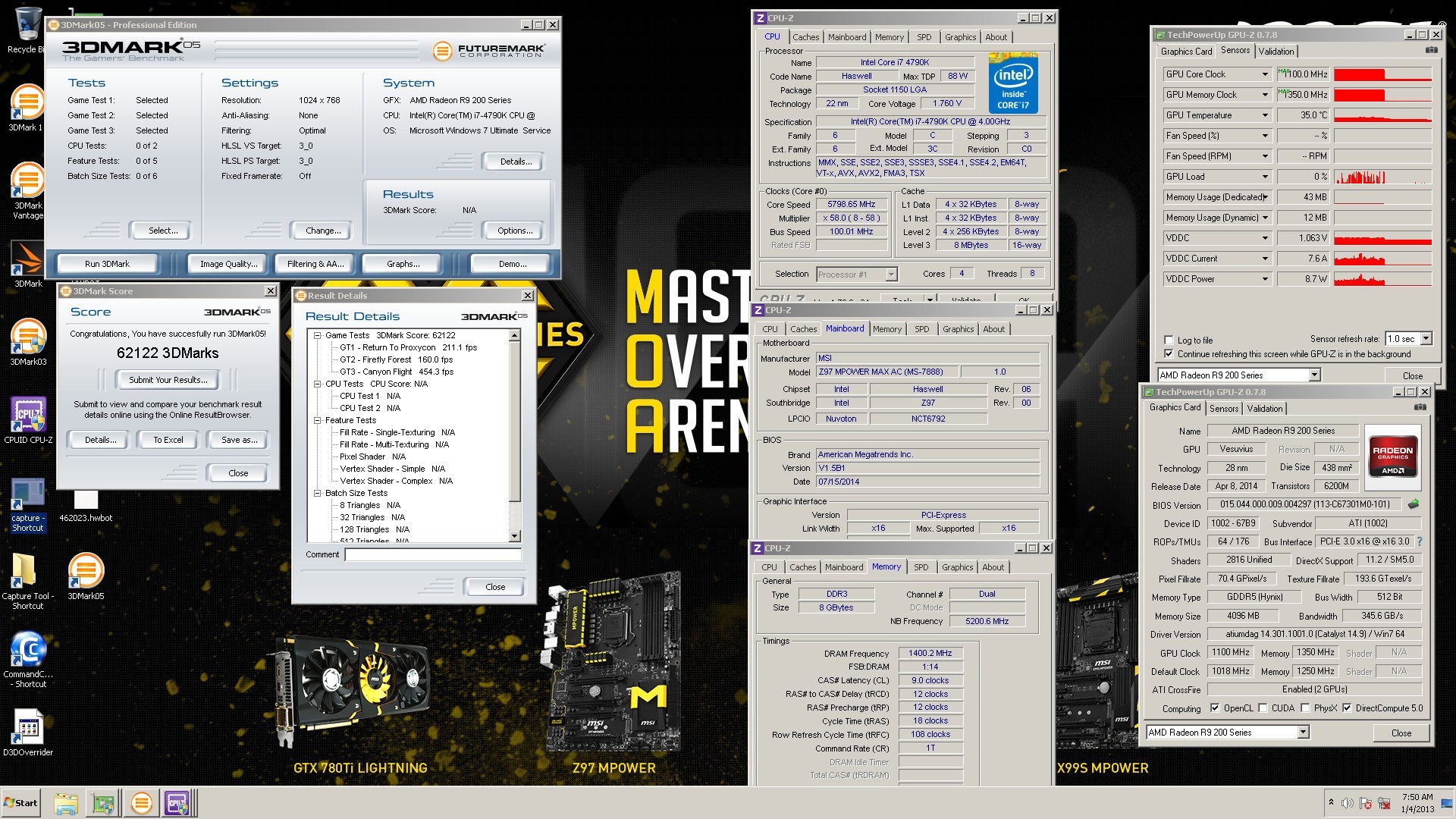
Task: Click the 3DMark desktop shortcut with orange arrow
Action: [x=28, y=265]
